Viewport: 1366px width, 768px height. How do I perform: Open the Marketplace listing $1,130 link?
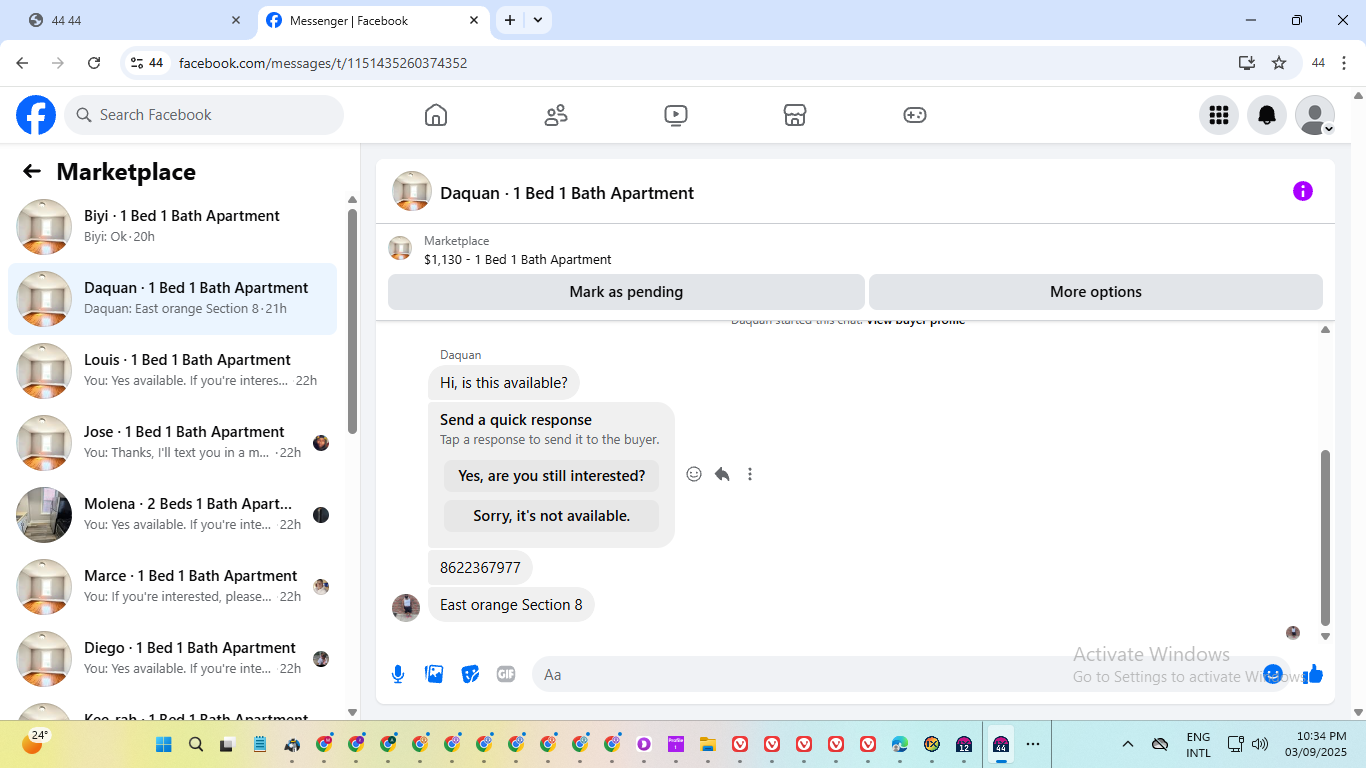(518, 259)
